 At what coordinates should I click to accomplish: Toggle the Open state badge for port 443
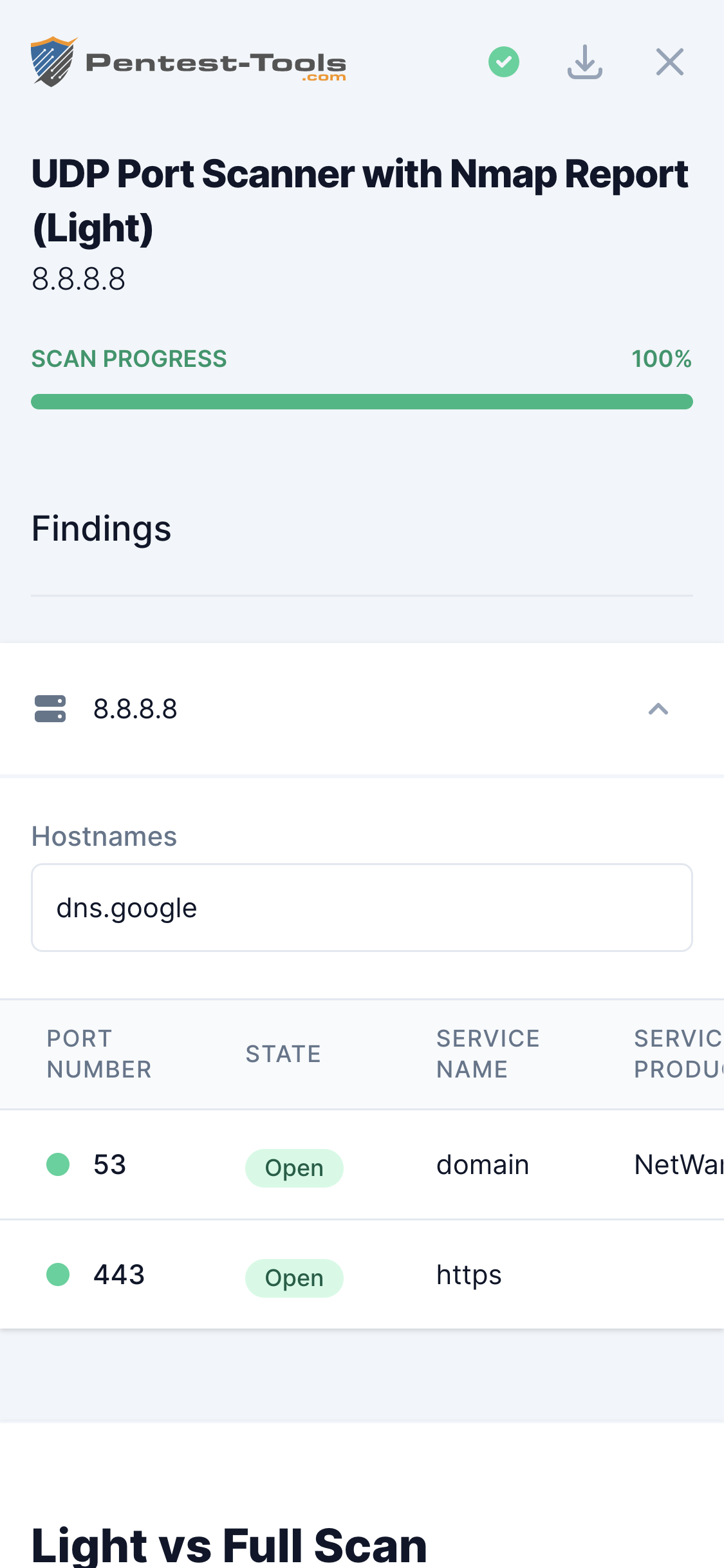pos(293,1278)
